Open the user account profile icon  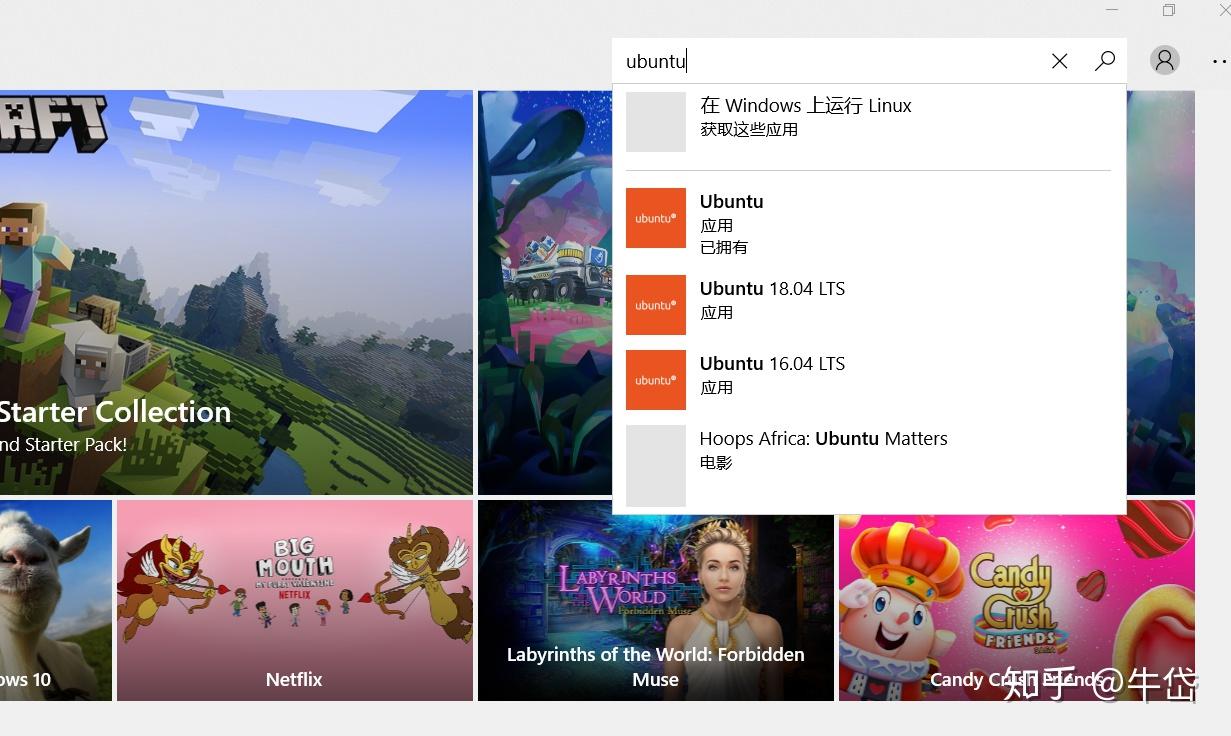(1164, 60)
